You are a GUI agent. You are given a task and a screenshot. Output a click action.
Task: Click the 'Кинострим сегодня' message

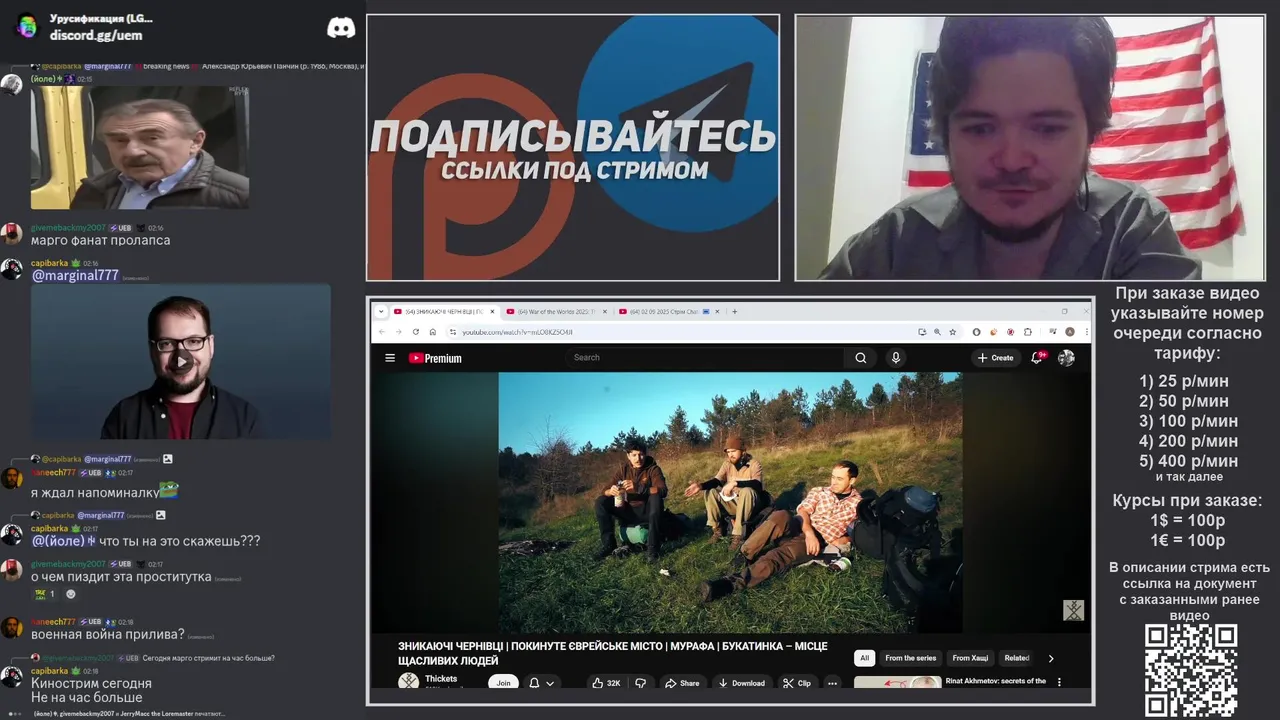click(91, 683)
